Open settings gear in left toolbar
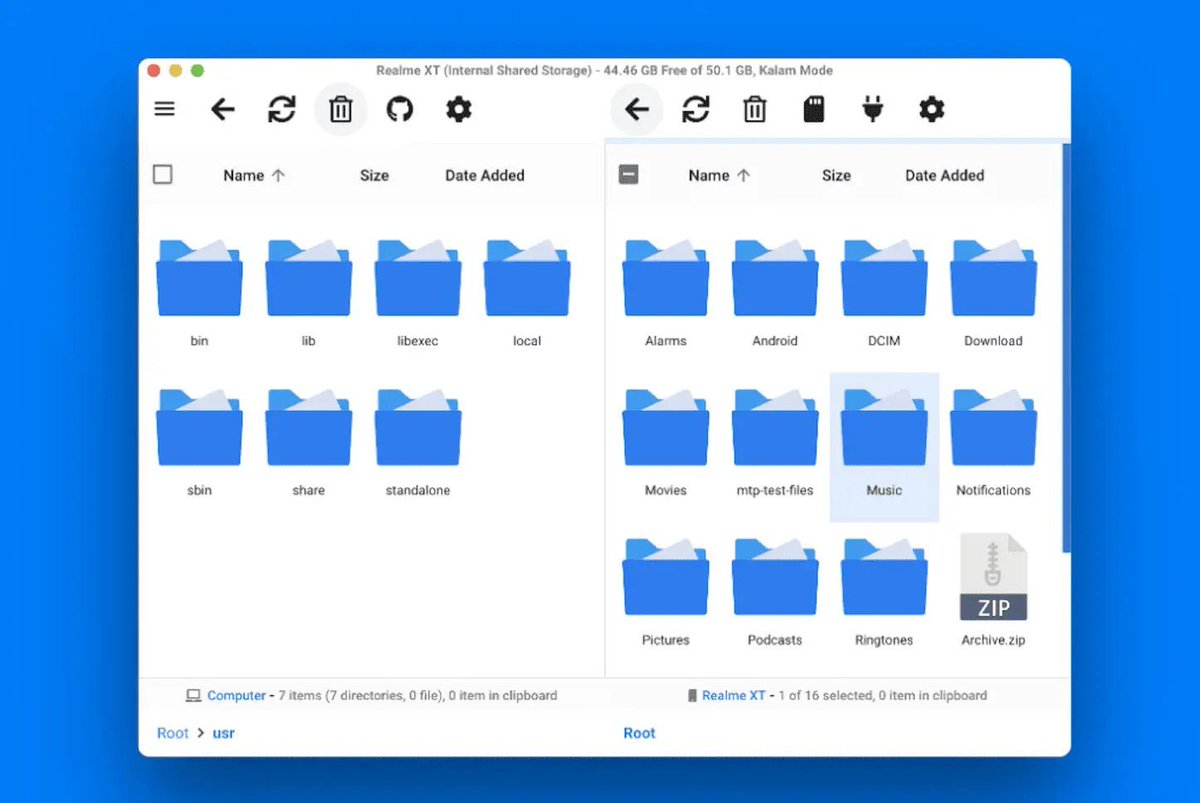 coord(459,109)
